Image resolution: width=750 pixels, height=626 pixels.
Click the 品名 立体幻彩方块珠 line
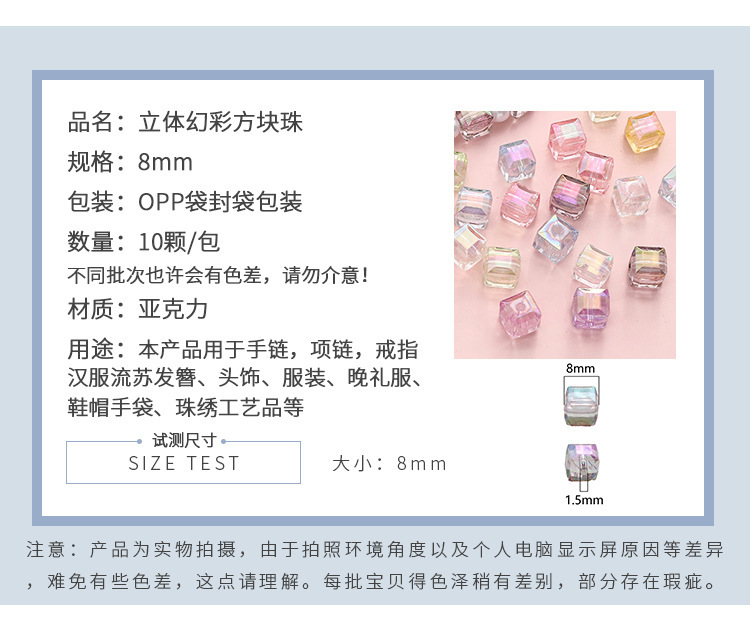[x=185, y=122]
